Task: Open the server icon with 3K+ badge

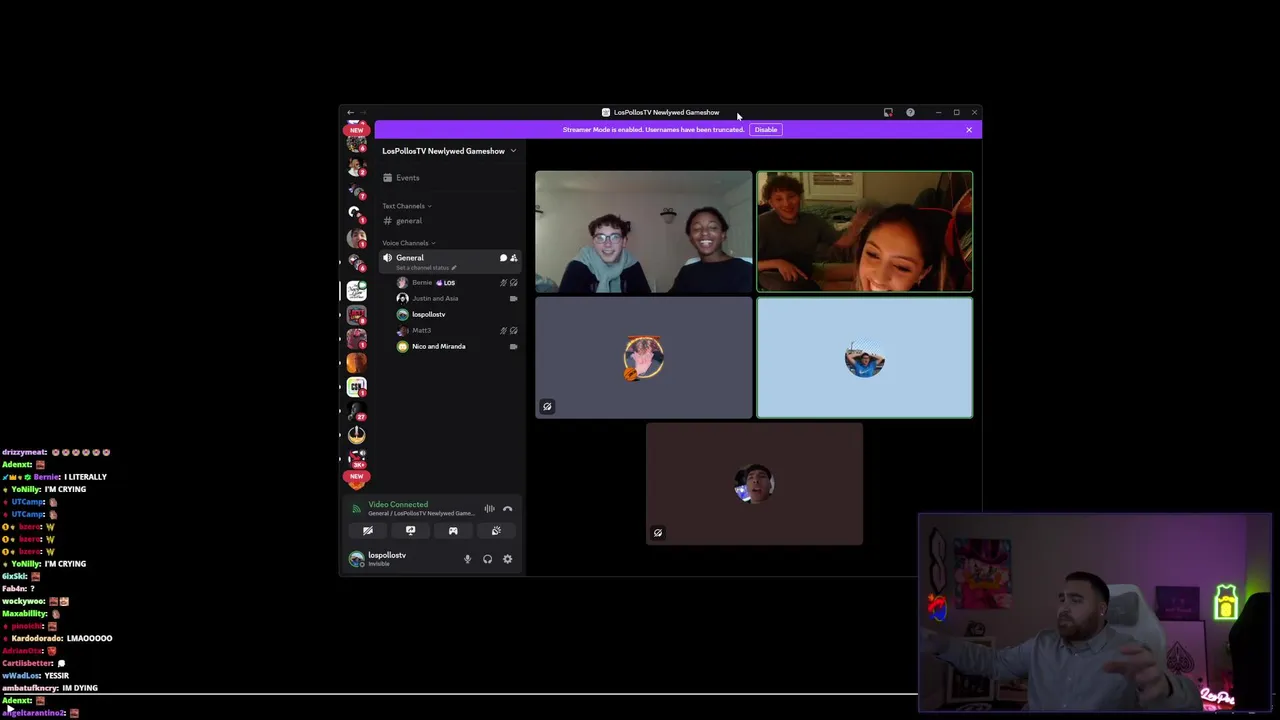Action: (357, 459)
